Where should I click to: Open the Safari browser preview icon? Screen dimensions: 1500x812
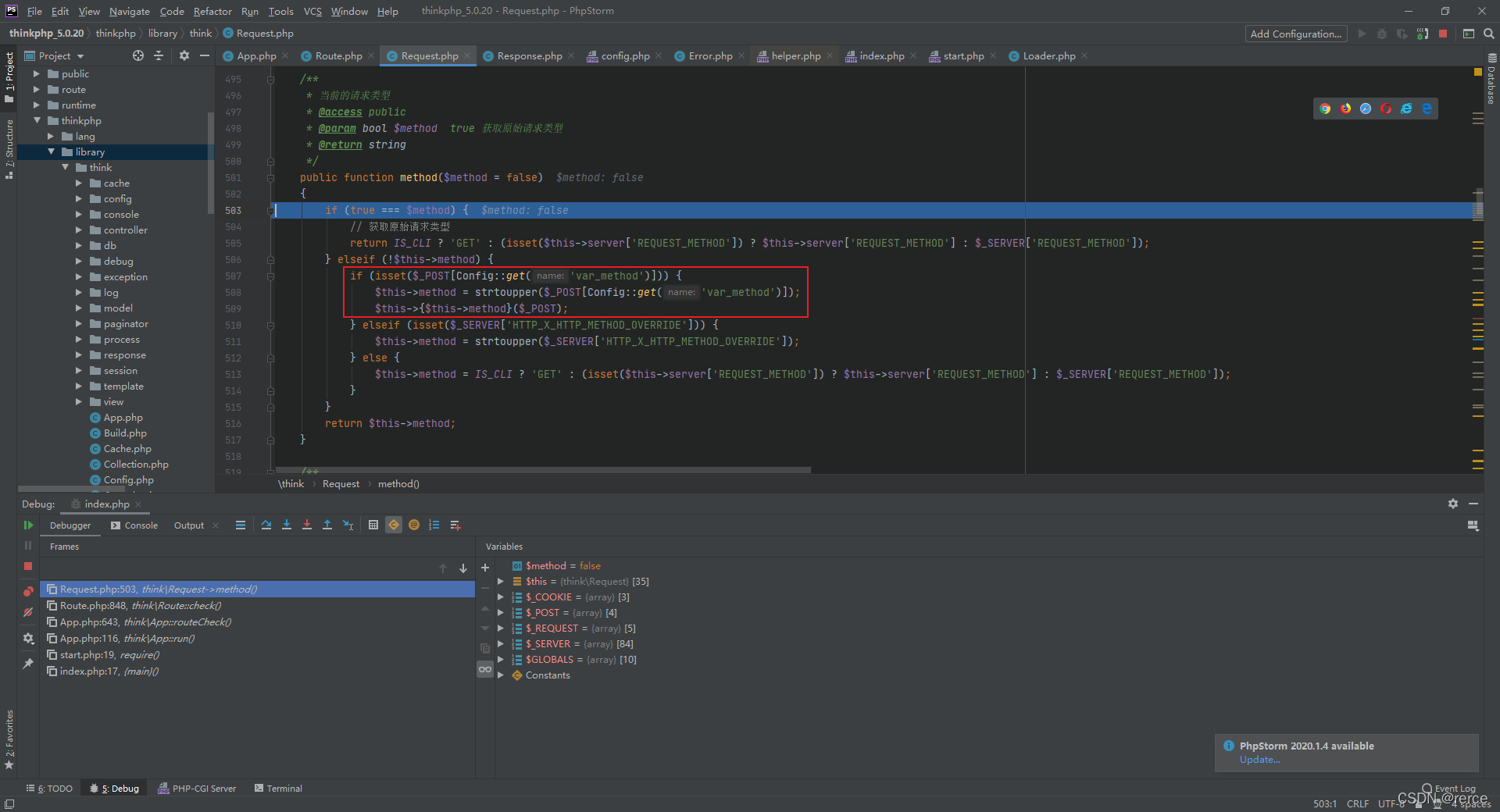click(x=1366, y=109)
